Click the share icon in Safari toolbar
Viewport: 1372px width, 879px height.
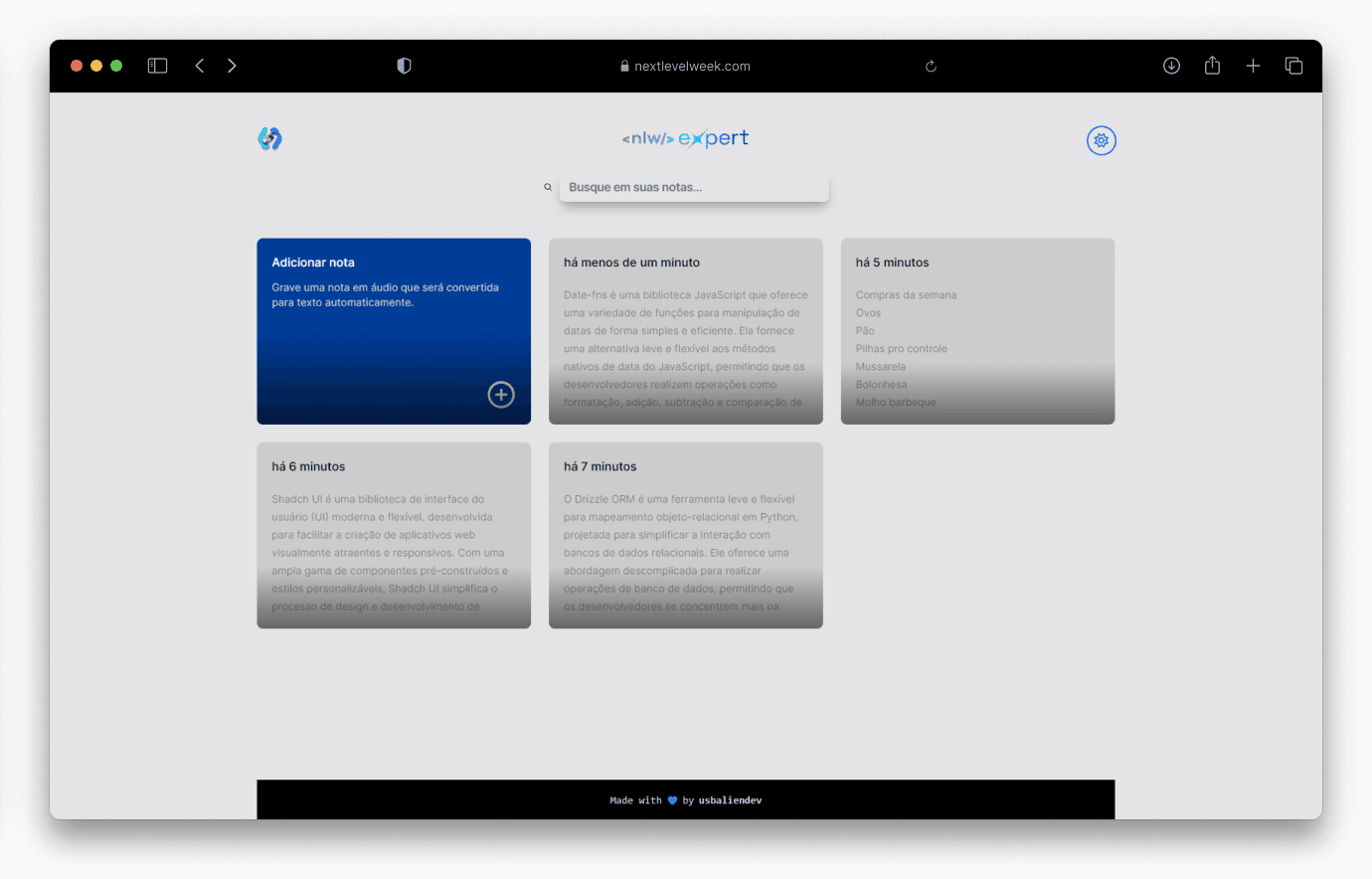(1212, 66)
